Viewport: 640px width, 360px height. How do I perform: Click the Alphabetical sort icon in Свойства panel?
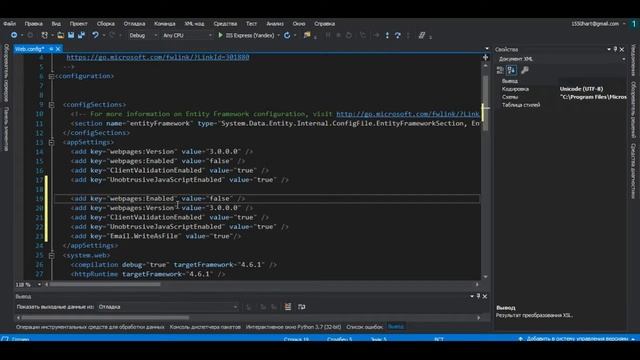click(511, 70)
